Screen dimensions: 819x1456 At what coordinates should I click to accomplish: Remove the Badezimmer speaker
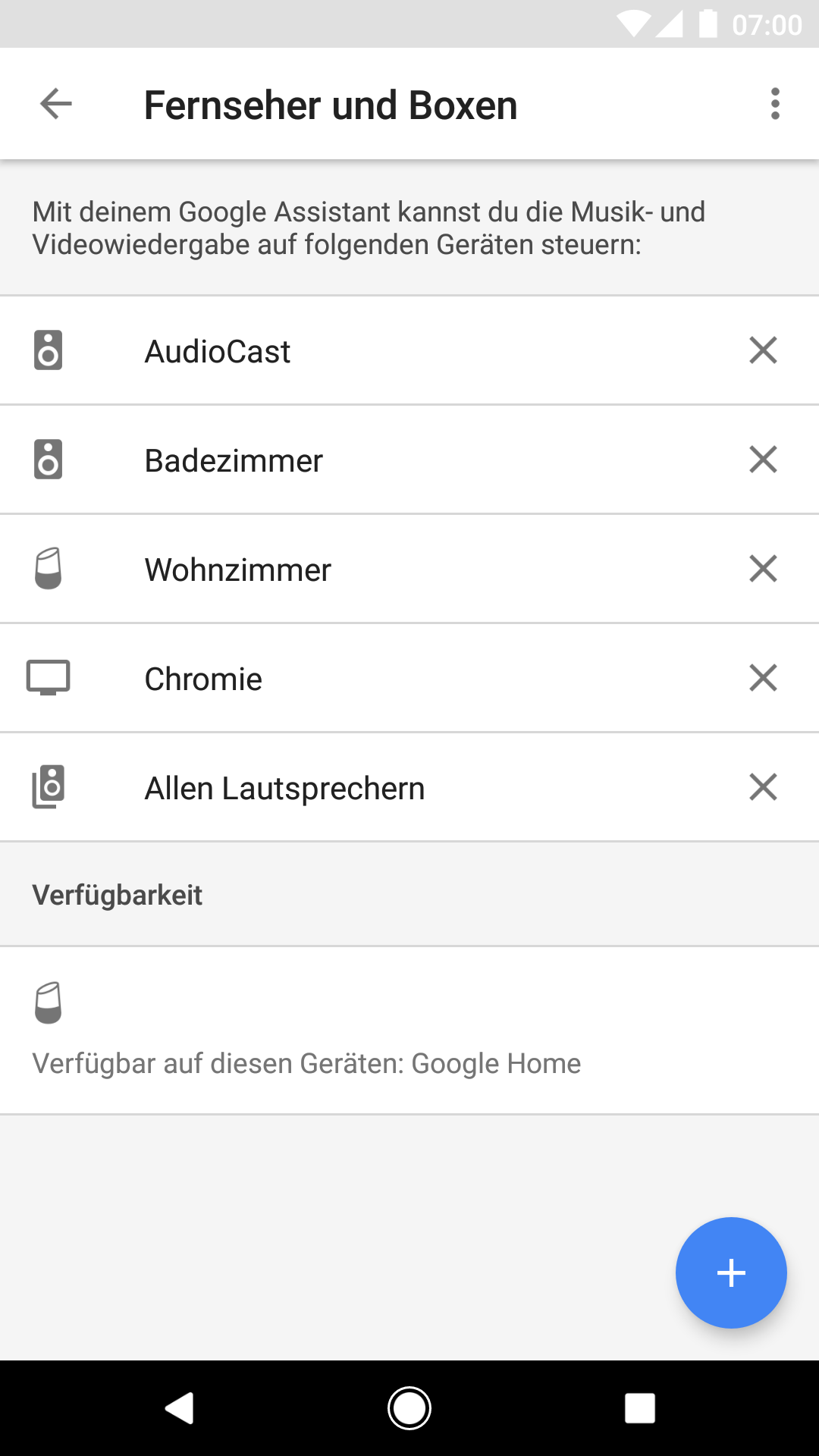763,460
